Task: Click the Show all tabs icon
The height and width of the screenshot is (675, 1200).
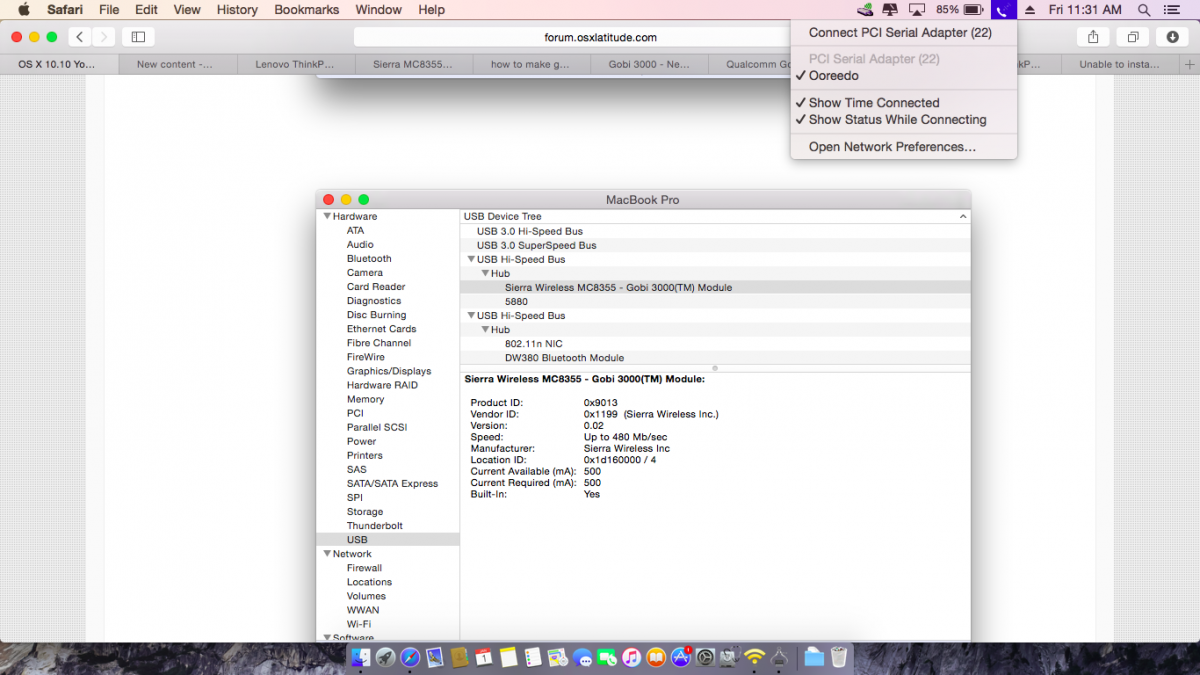Action: coord(1133,37)
